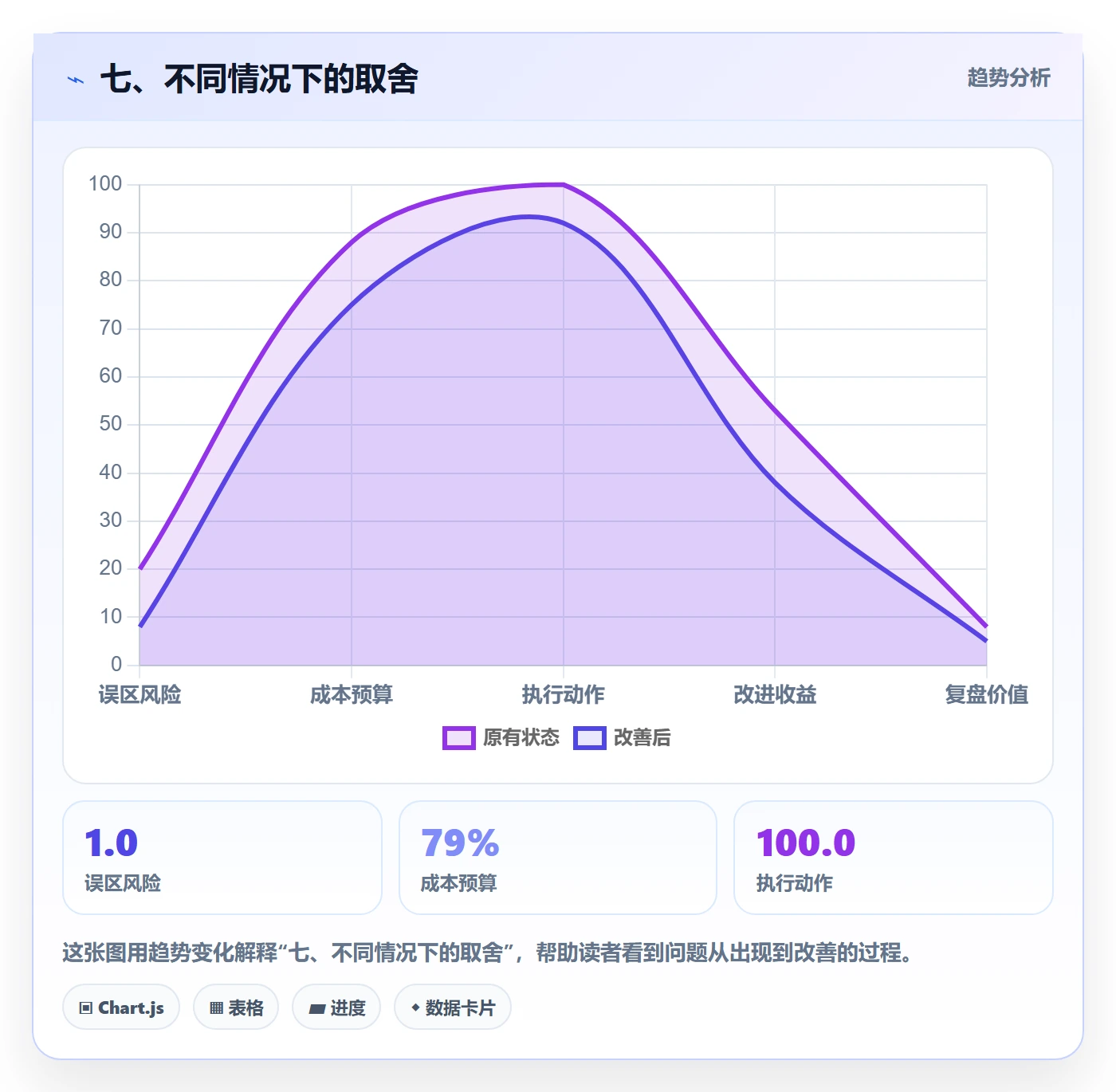
Task: Click the 成本预算 card label
Action: click(459, 883)
